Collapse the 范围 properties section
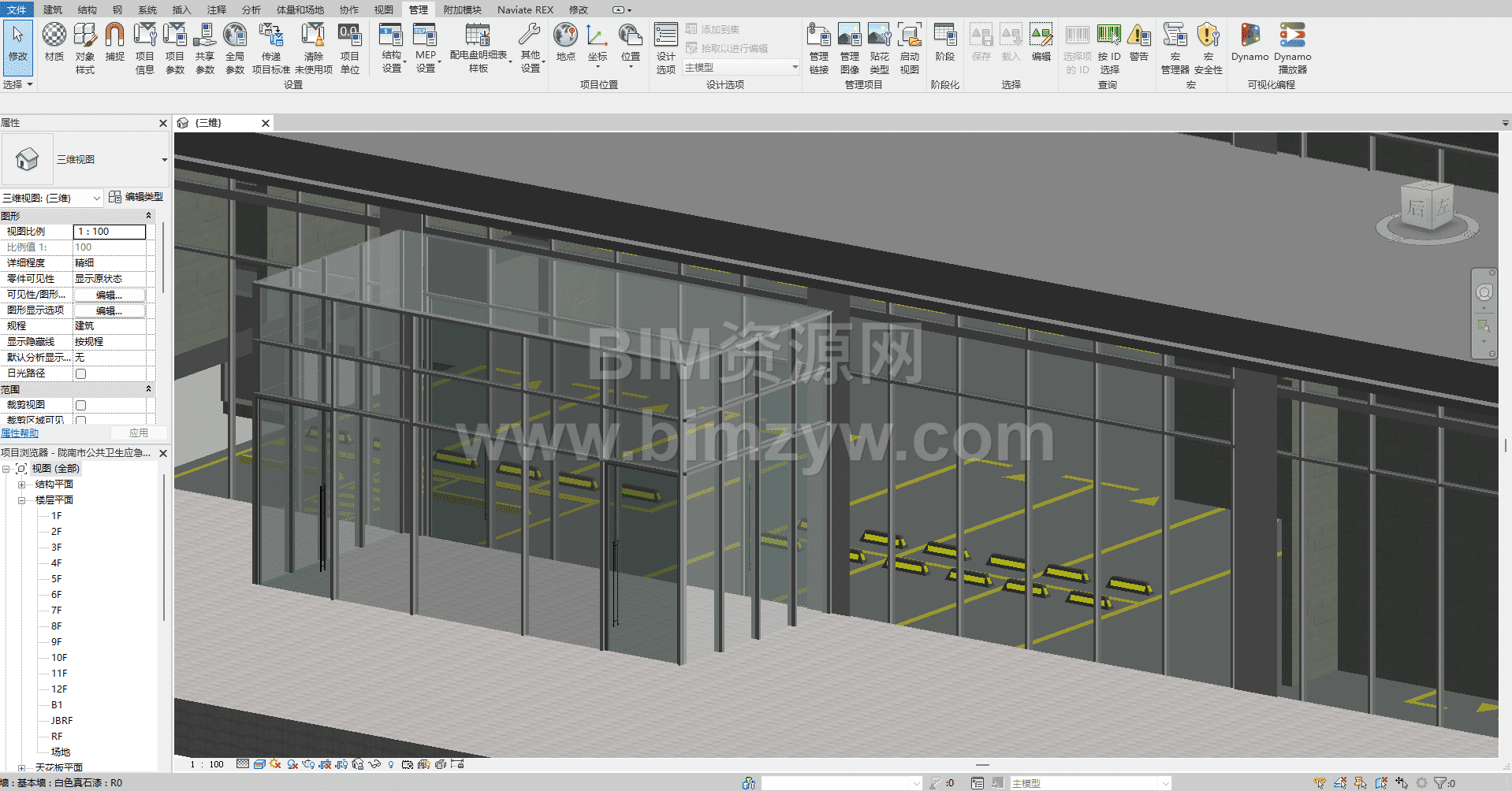 [148, 389]
